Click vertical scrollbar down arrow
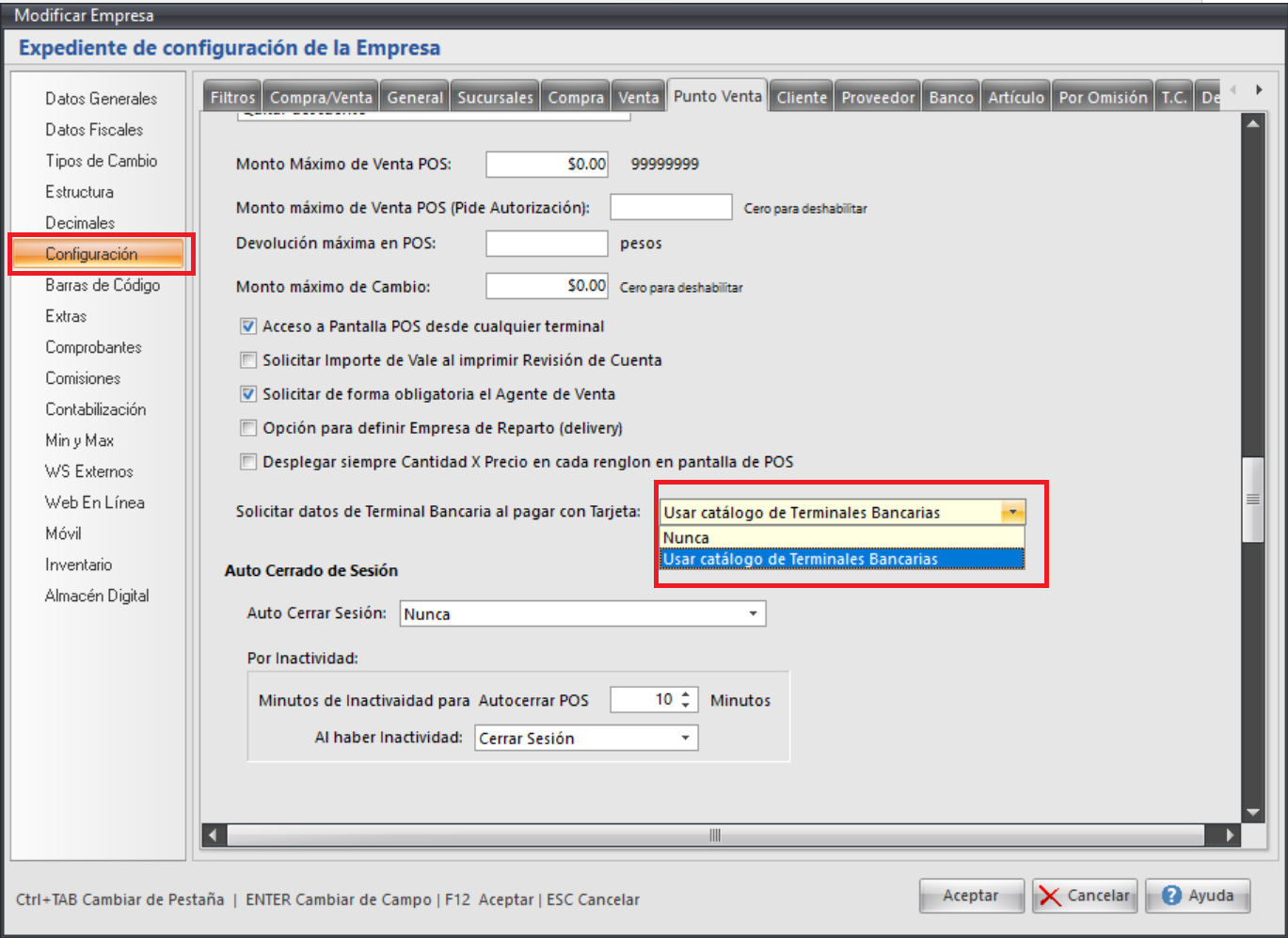This screenshot has width=1288, height=938. 1252,813
